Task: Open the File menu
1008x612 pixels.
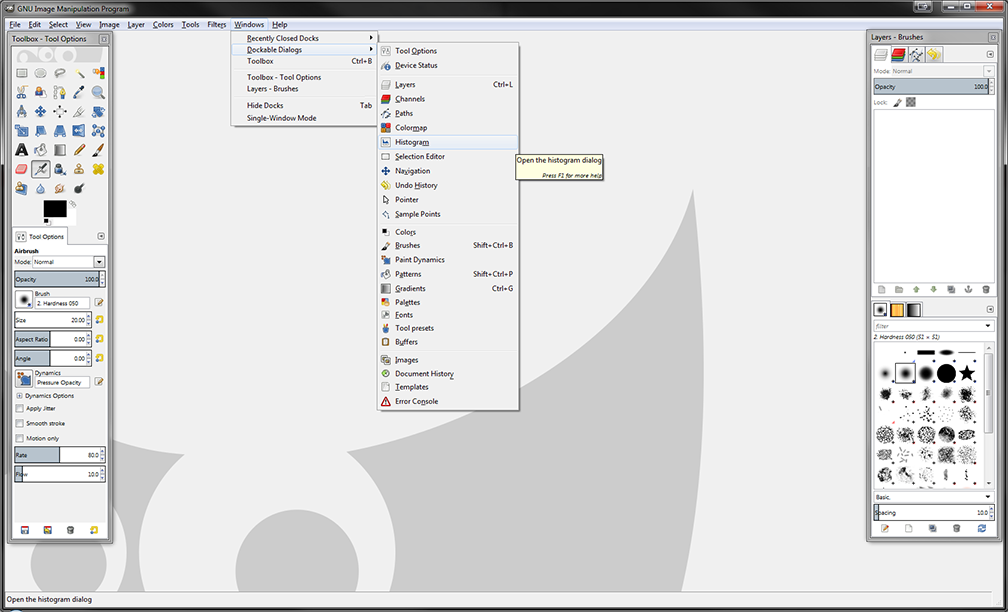Action: 15,24
